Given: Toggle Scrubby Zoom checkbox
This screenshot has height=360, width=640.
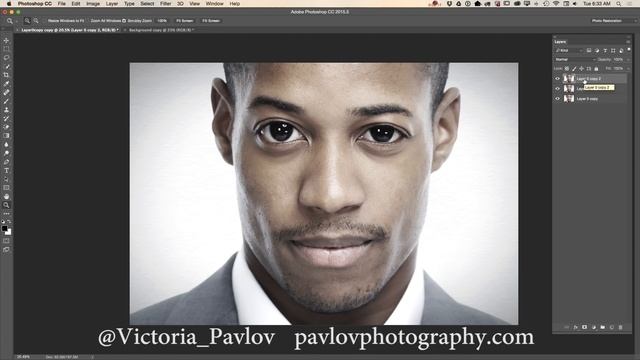Looking at the screenshot, I should tap(124, 20).
